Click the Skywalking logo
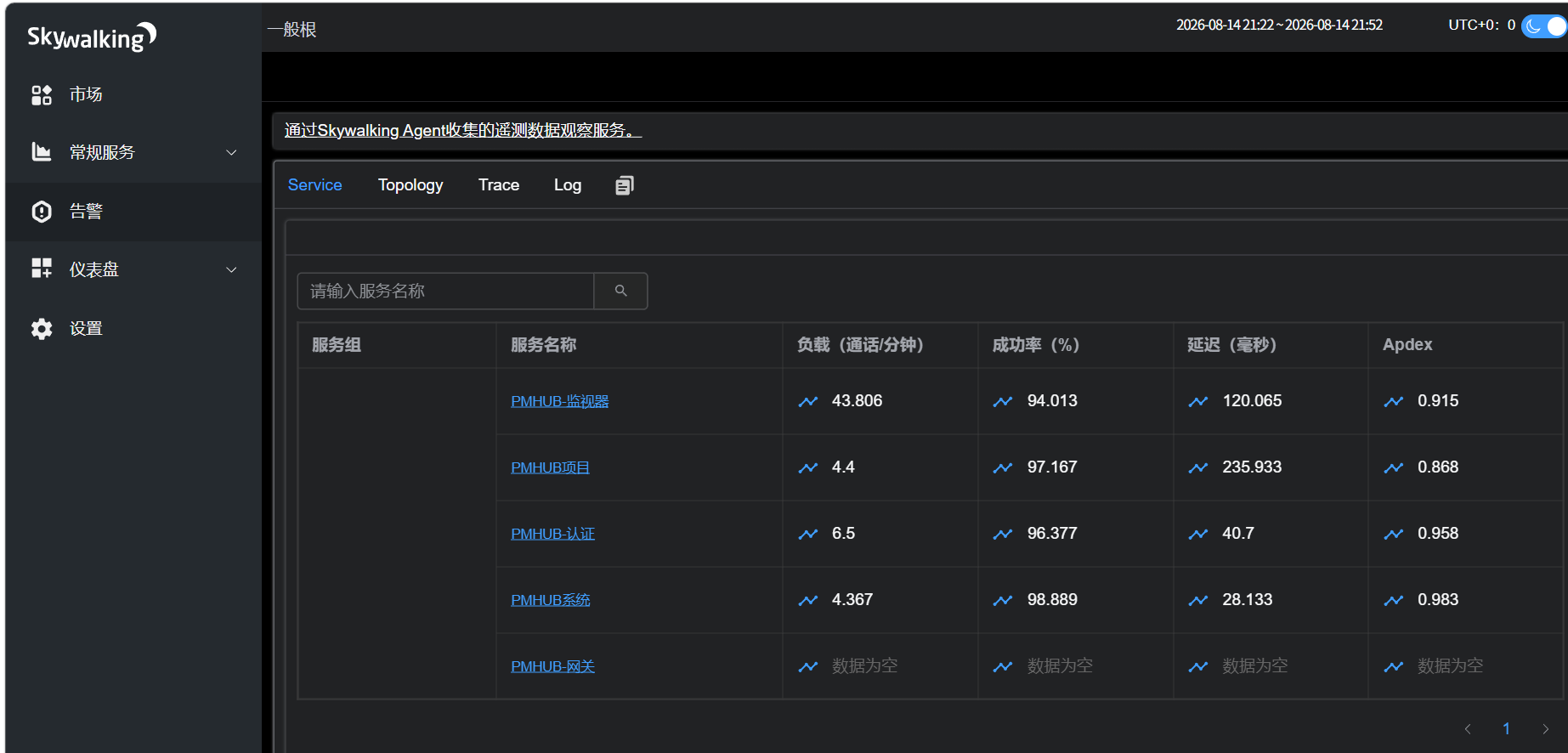Image resolution: width=1568 pixels, height=753 pixels. point(92,37)
